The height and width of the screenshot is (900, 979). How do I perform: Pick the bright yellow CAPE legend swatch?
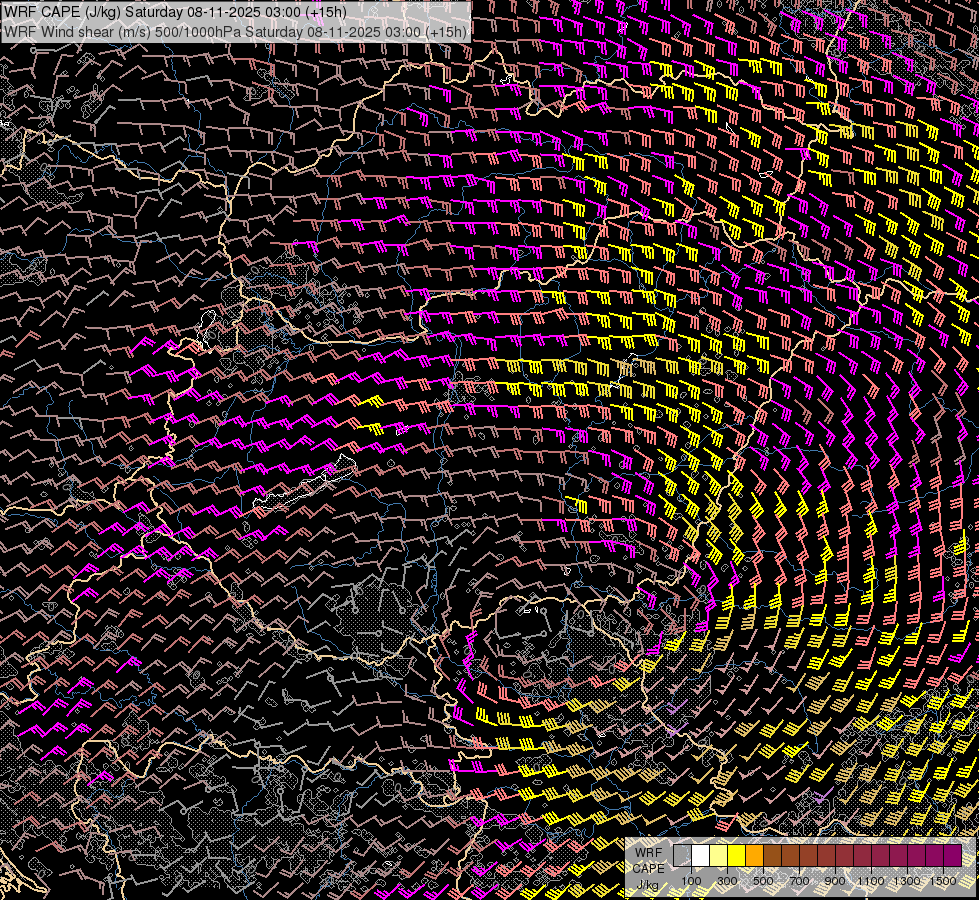736,856
